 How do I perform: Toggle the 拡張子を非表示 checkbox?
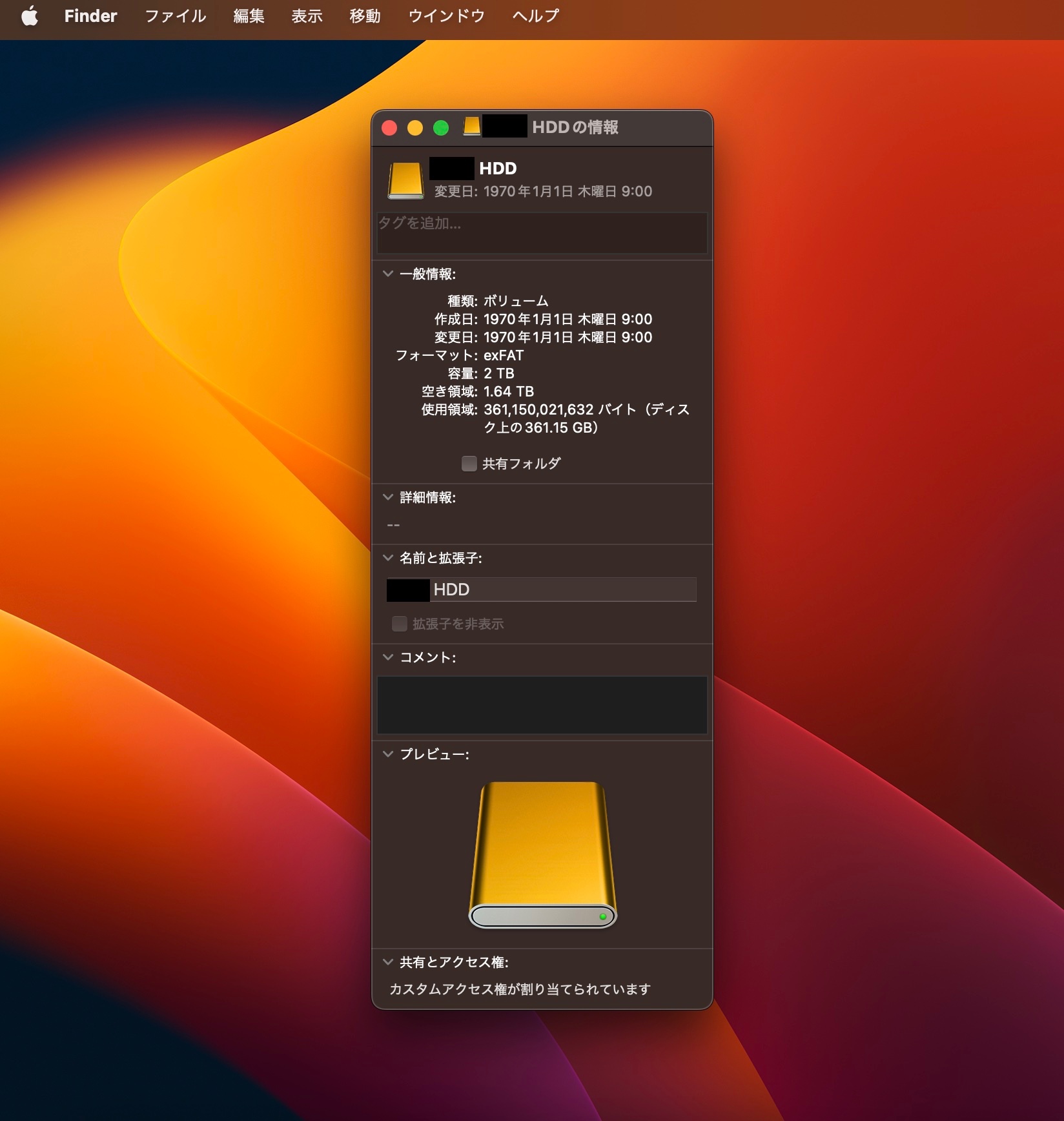point(400,624)
